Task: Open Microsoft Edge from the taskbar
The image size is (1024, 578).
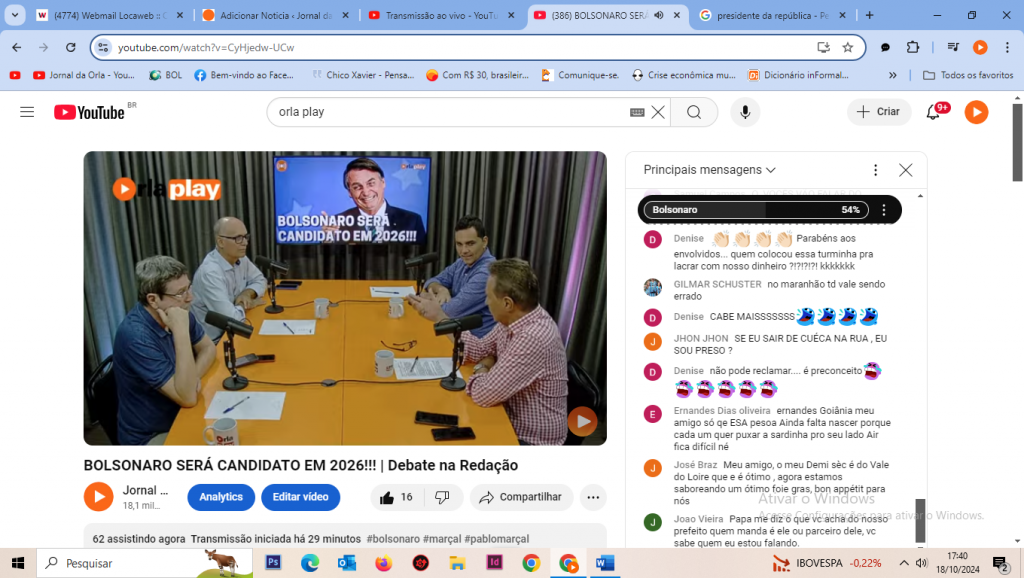Action: click(x=310, y=563)
